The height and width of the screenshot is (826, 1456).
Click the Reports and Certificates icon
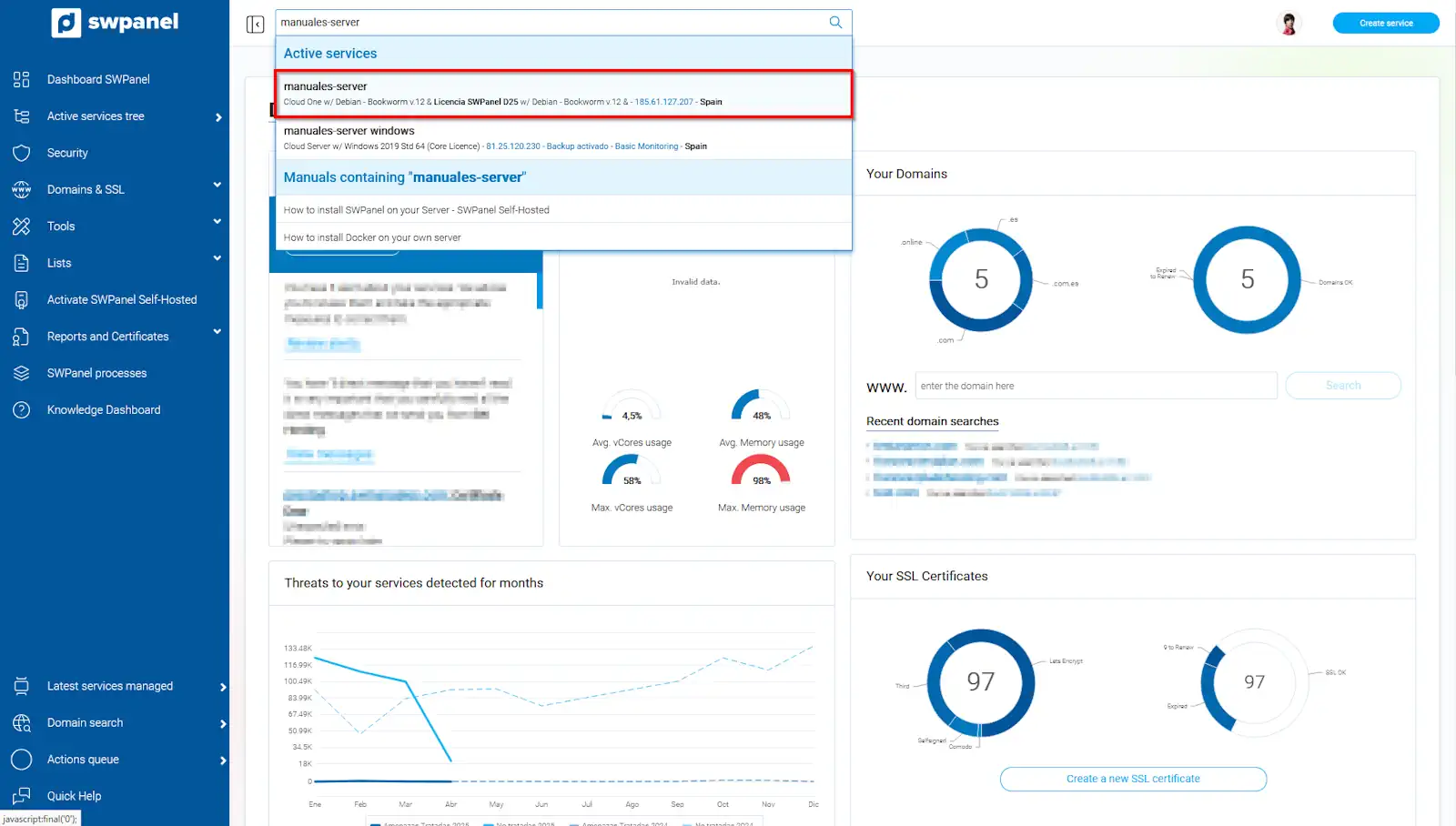pos(22,337)
